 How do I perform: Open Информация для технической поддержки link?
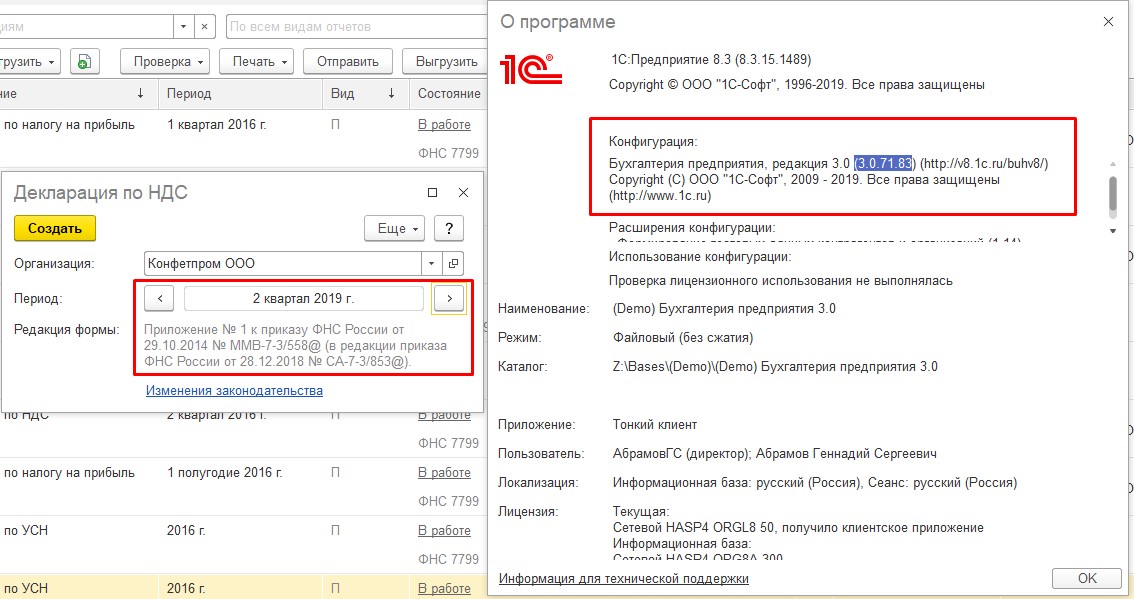click(x=623, y=579)
